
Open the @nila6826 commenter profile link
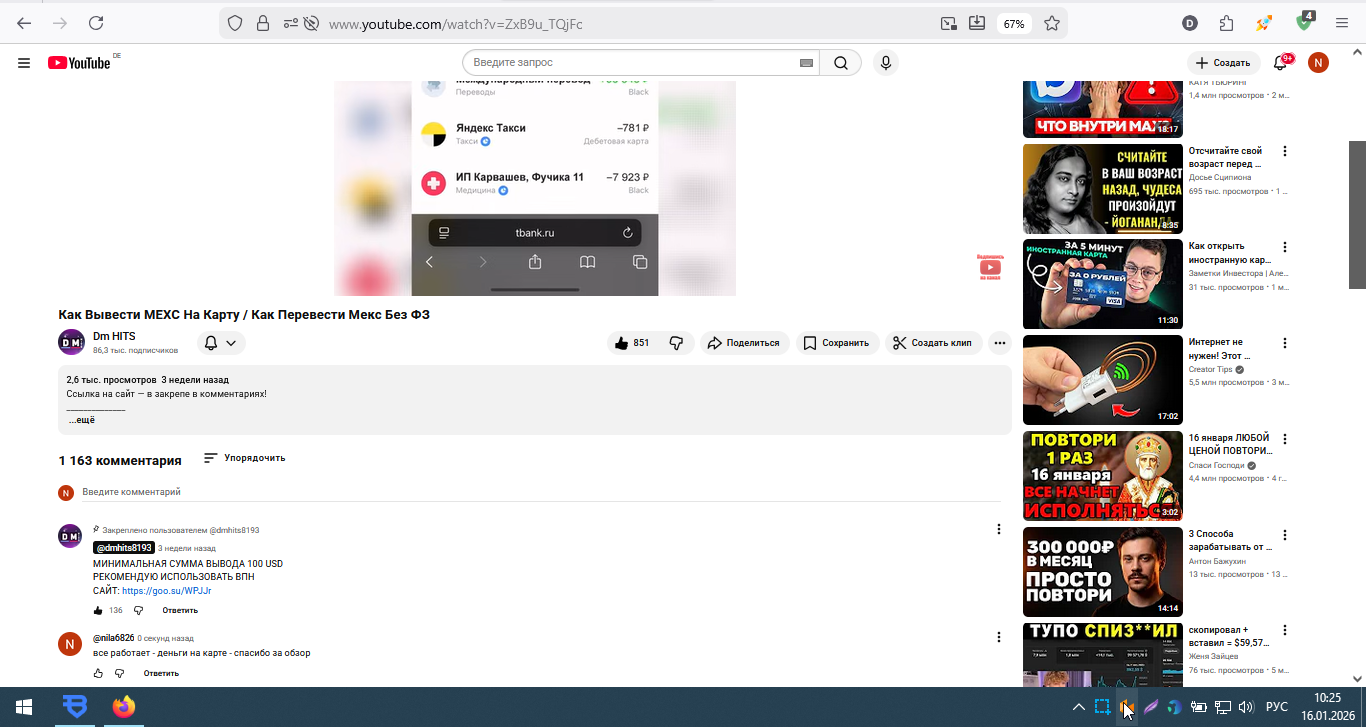click(x=114, y=638)
